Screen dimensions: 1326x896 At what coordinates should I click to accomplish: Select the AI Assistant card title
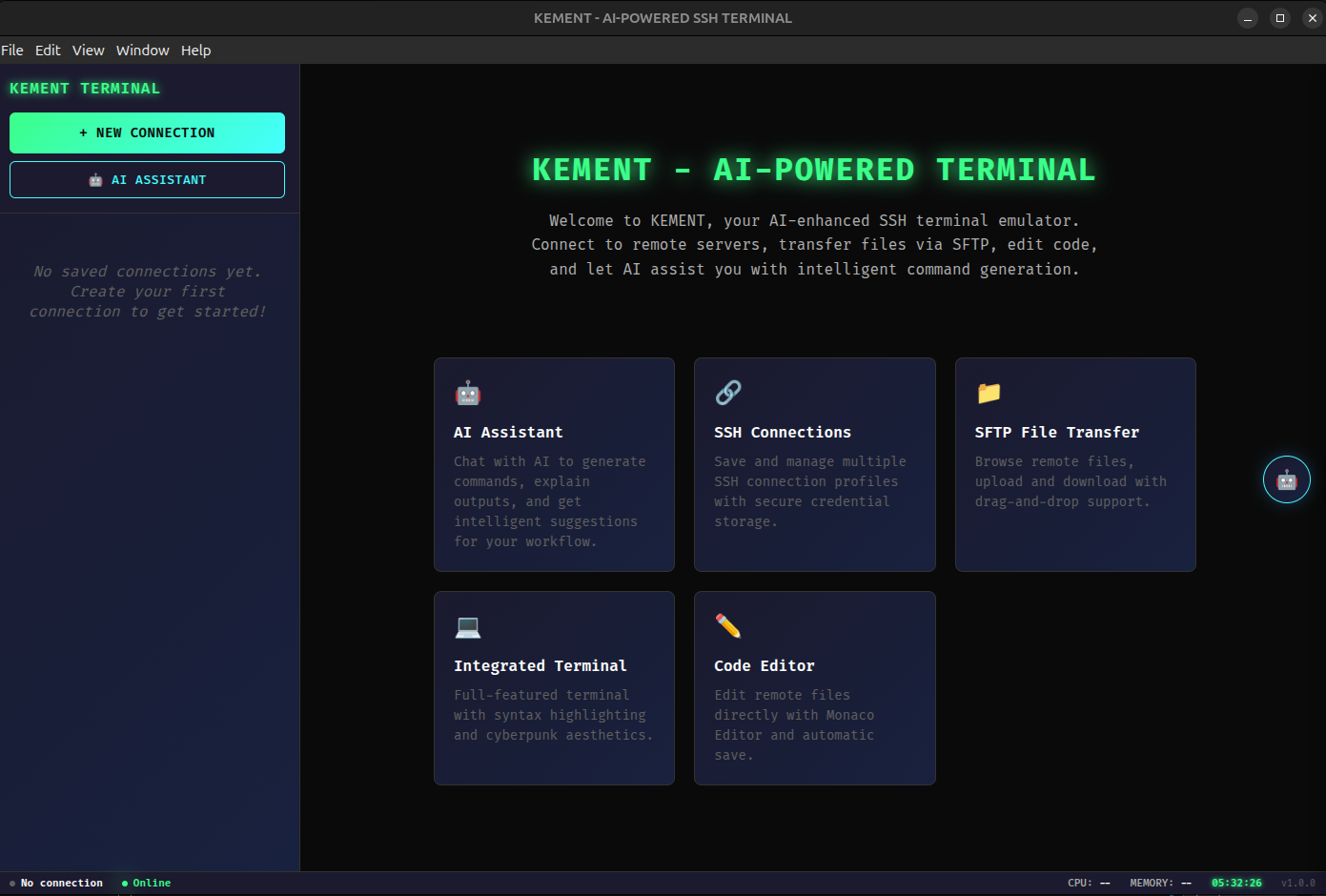tap(508, 433)
